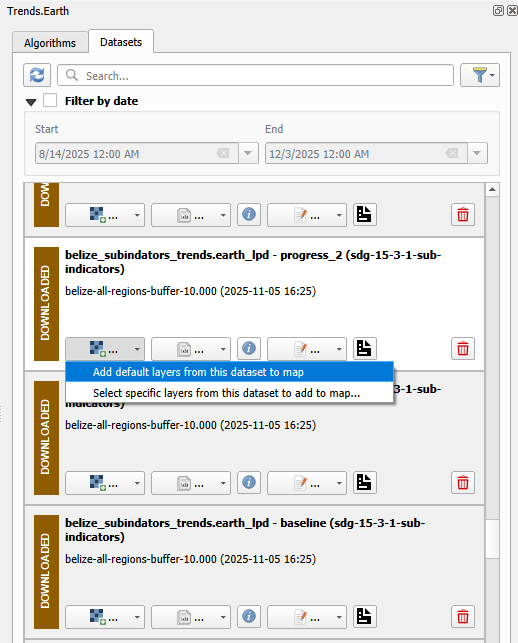Open dataset folder icon in dataset below progress_2

365,483
